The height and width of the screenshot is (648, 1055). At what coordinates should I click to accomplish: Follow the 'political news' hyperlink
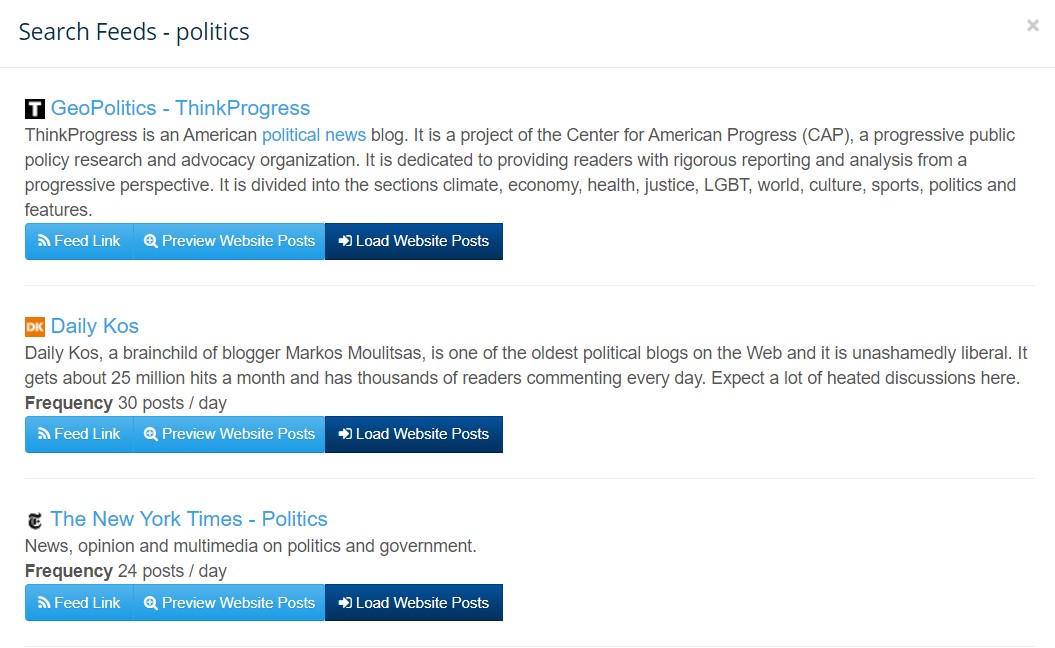(314, 135)
